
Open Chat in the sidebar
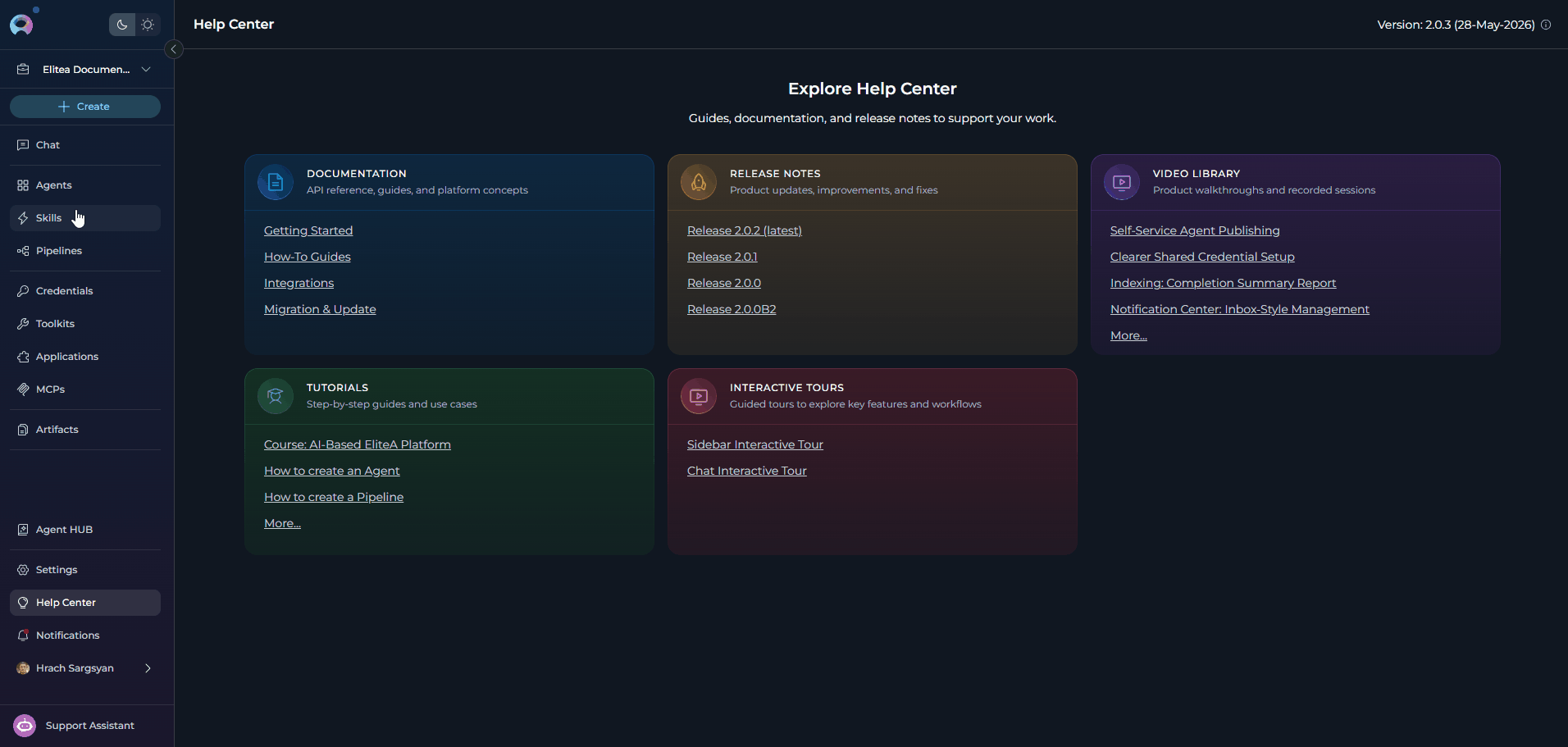[85, 145]
